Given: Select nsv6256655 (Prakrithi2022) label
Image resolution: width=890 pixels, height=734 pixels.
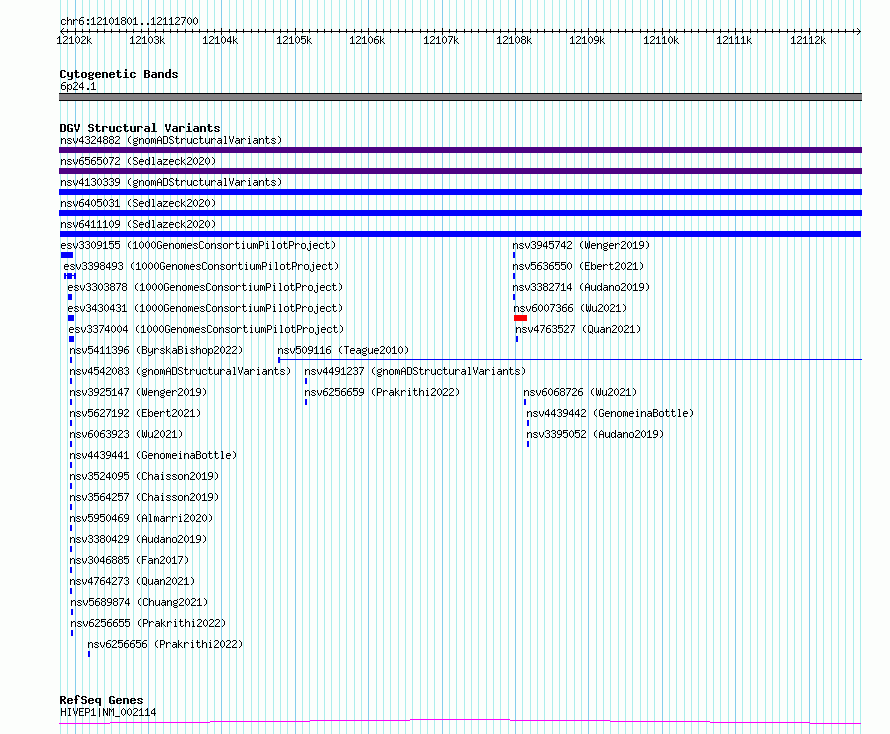Looking at the screenshot, I should click(x=148, y=623).
